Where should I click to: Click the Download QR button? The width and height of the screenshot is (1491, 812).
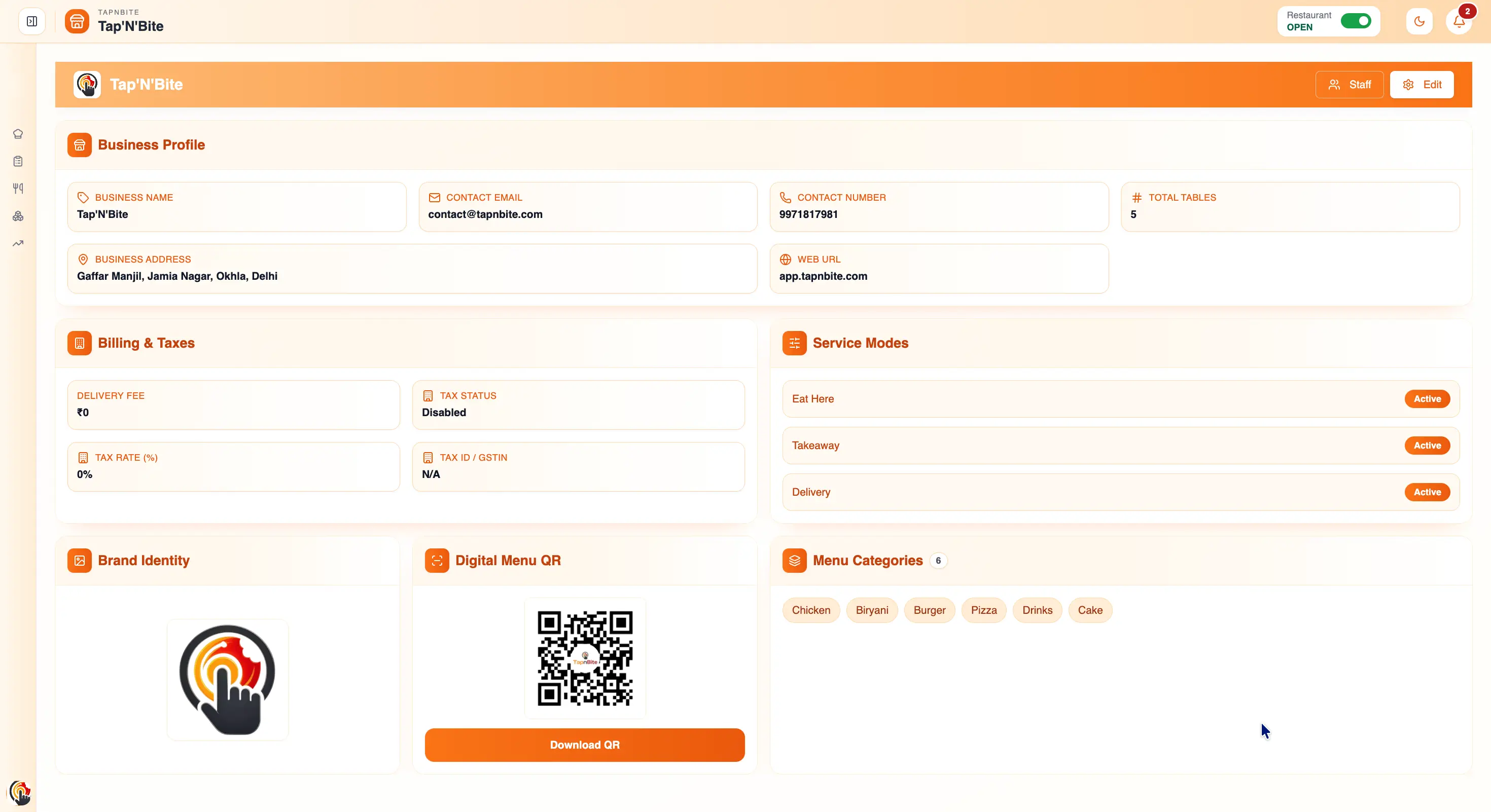point(585,745)
